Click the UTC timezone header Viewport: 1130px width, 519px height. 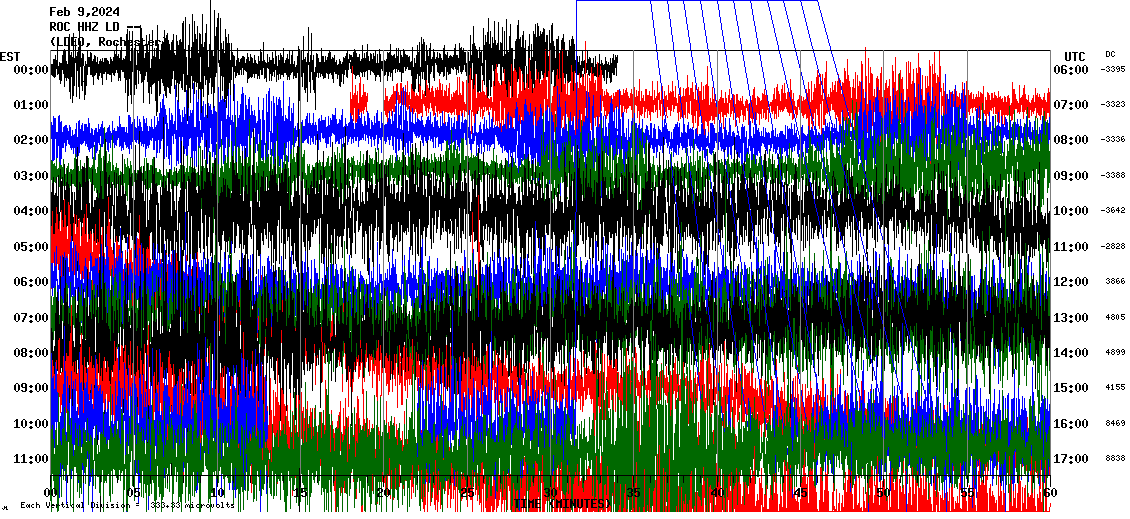1074,56
